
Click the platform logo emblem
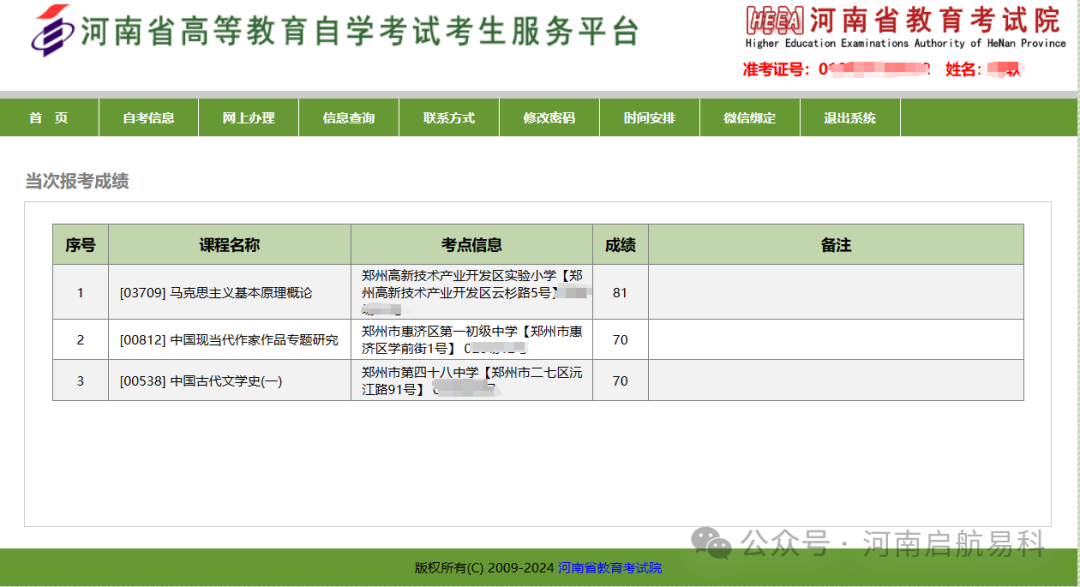point(52,31)
